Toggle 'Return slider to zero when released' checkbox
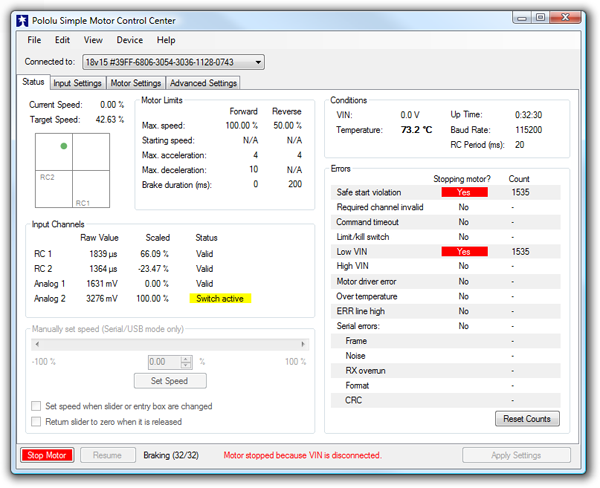The image size is (600, 488). pos(37,424)
